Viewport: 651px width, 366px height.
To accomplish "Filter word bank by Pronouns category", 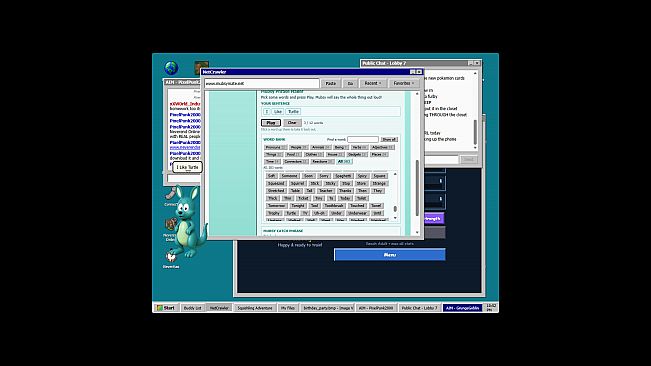I will tap(275, 147).
